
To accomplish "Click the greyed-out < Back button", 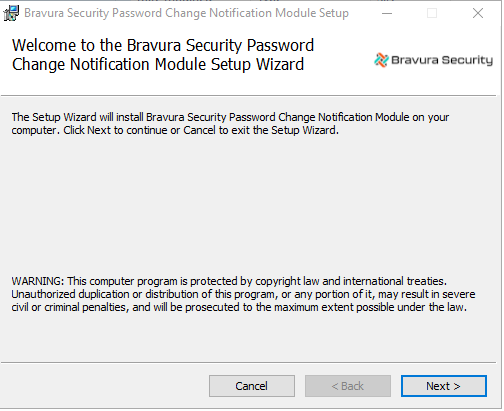I will click(x=348, y=386).
